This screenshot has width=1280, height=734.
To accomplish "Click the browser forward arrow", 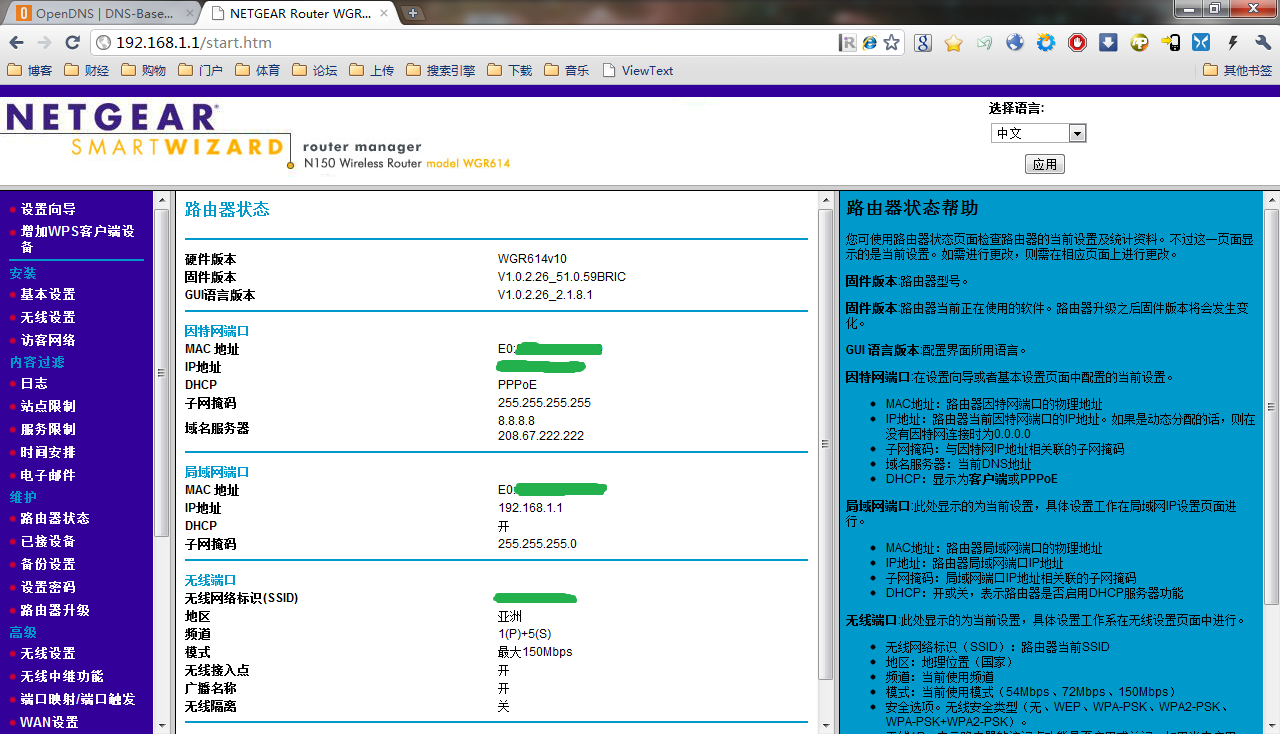I will [44, 43].
